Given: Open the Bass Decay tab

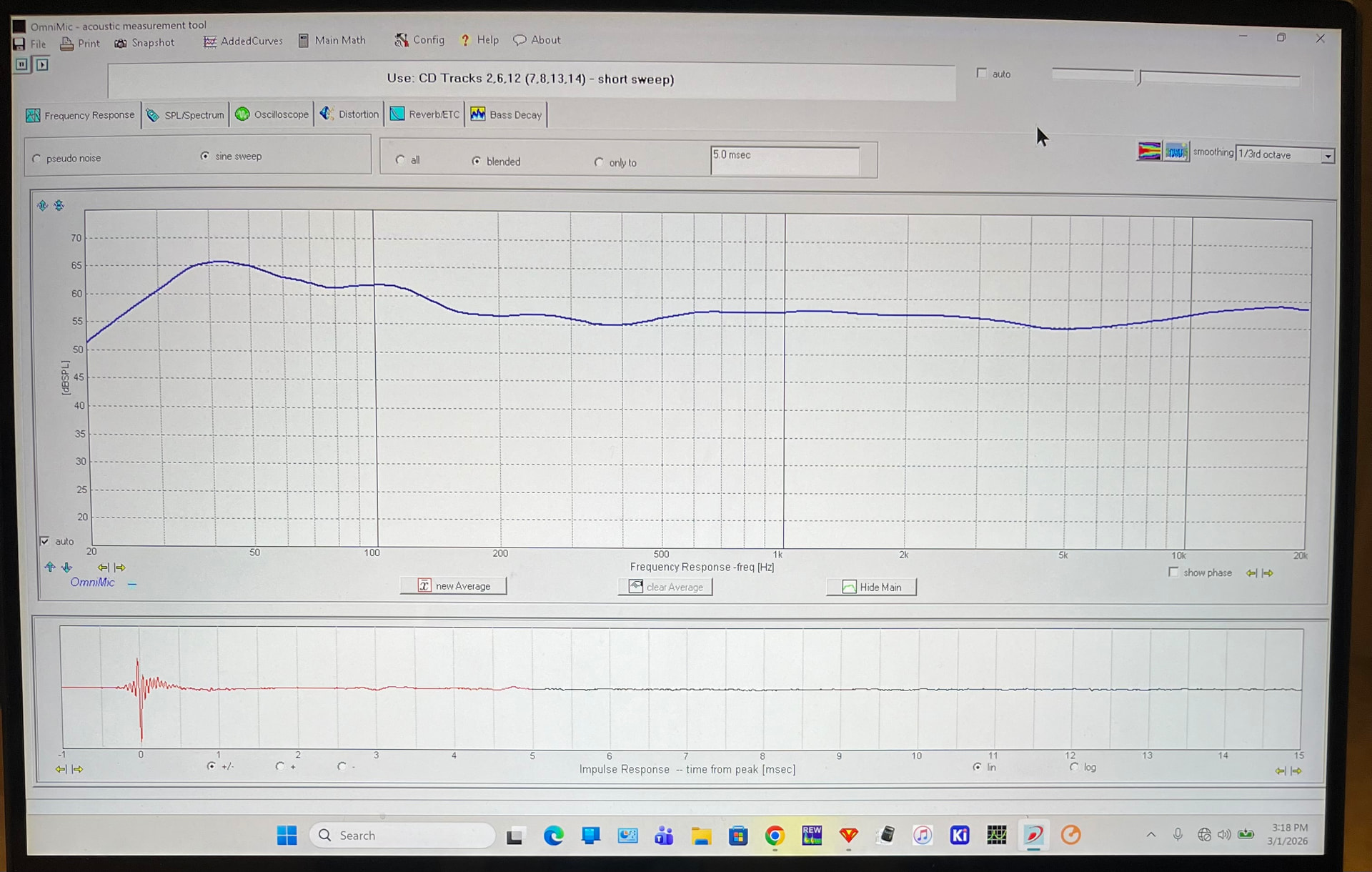Looking at the screenshot, I should tap(506, 114).
